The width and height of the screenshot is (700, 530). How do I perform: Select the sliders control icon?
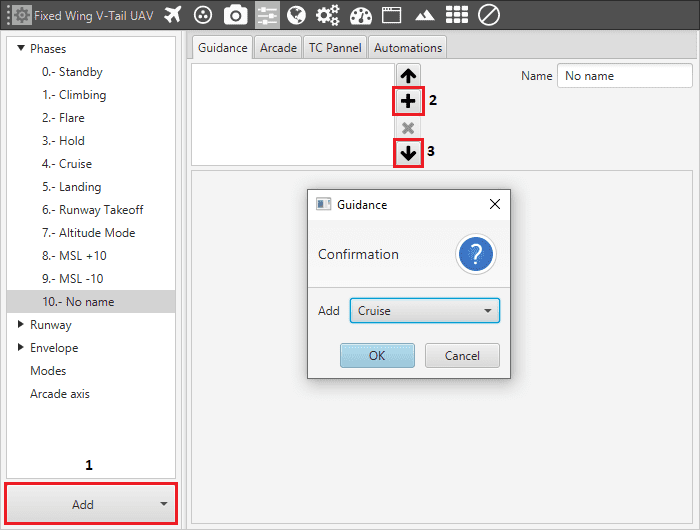[x=267, y=15]
